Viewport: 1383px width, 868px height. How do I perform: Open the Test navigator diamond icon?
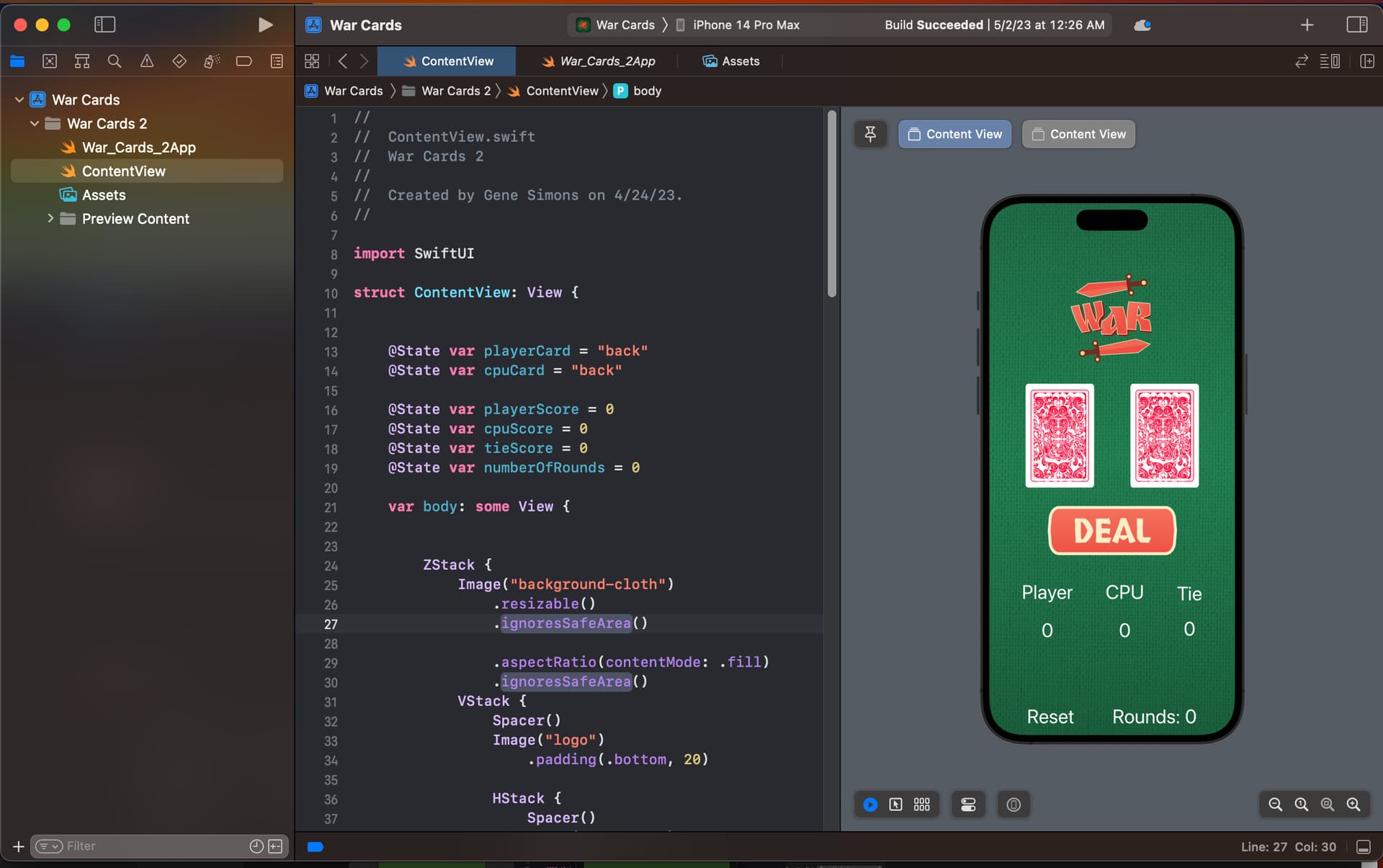(179, 61)
